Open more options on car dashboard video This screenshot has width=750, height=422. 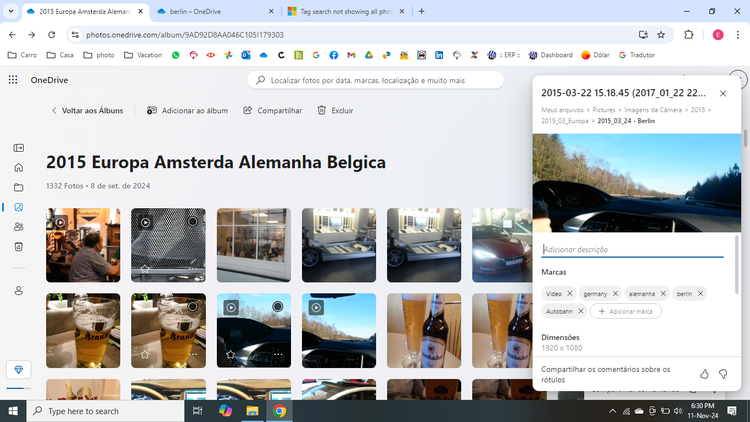click(278, 355)
